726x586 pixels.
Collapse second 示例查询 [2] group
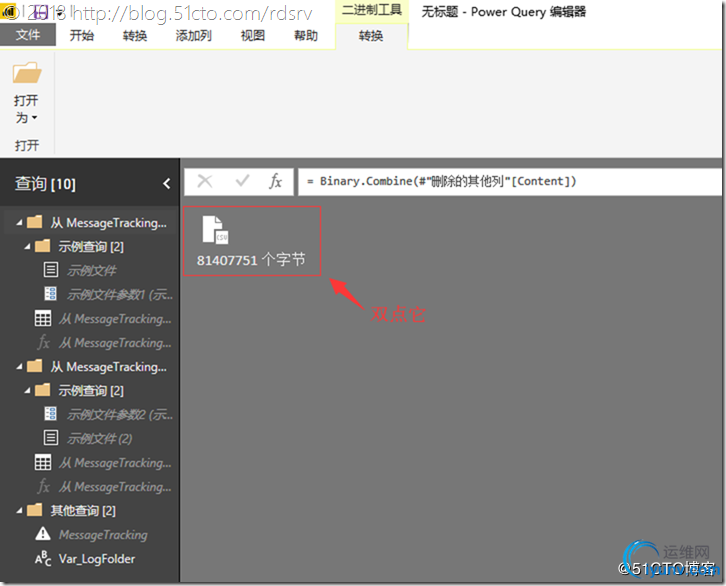point(27,391)
